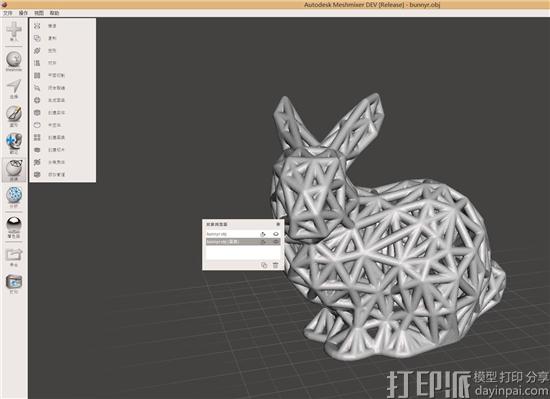The image size is (550, 399).
Task: Select the first bunnyr.obj object row
Action: tap(243, 234)
